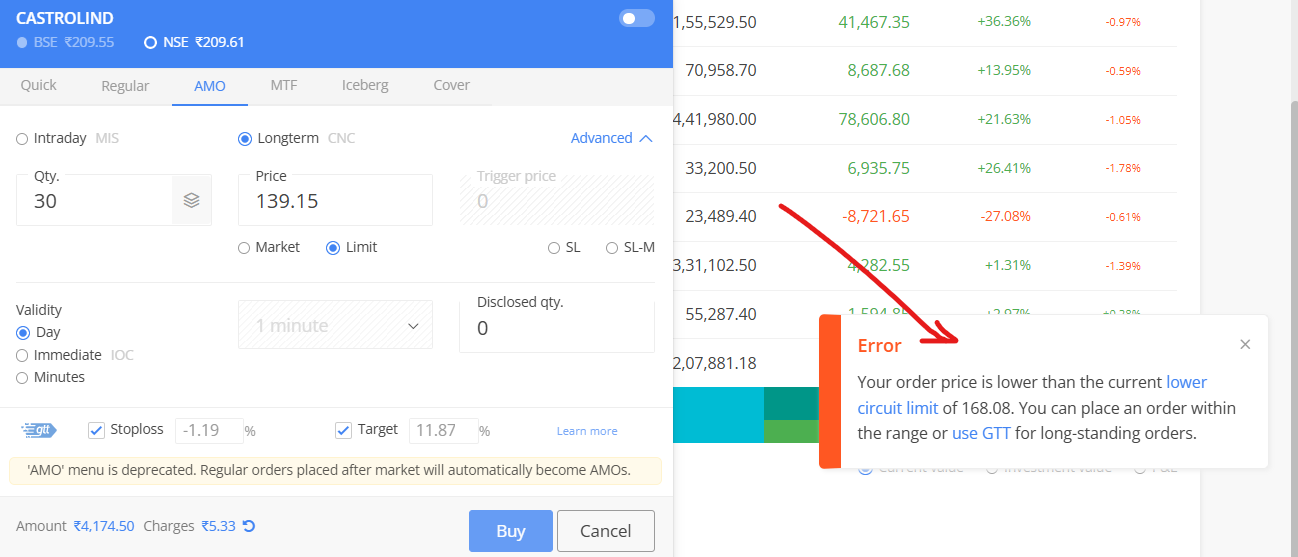Click the GTT tag icon
Screen dimensions: 1298x557
[x=40, y=430]
